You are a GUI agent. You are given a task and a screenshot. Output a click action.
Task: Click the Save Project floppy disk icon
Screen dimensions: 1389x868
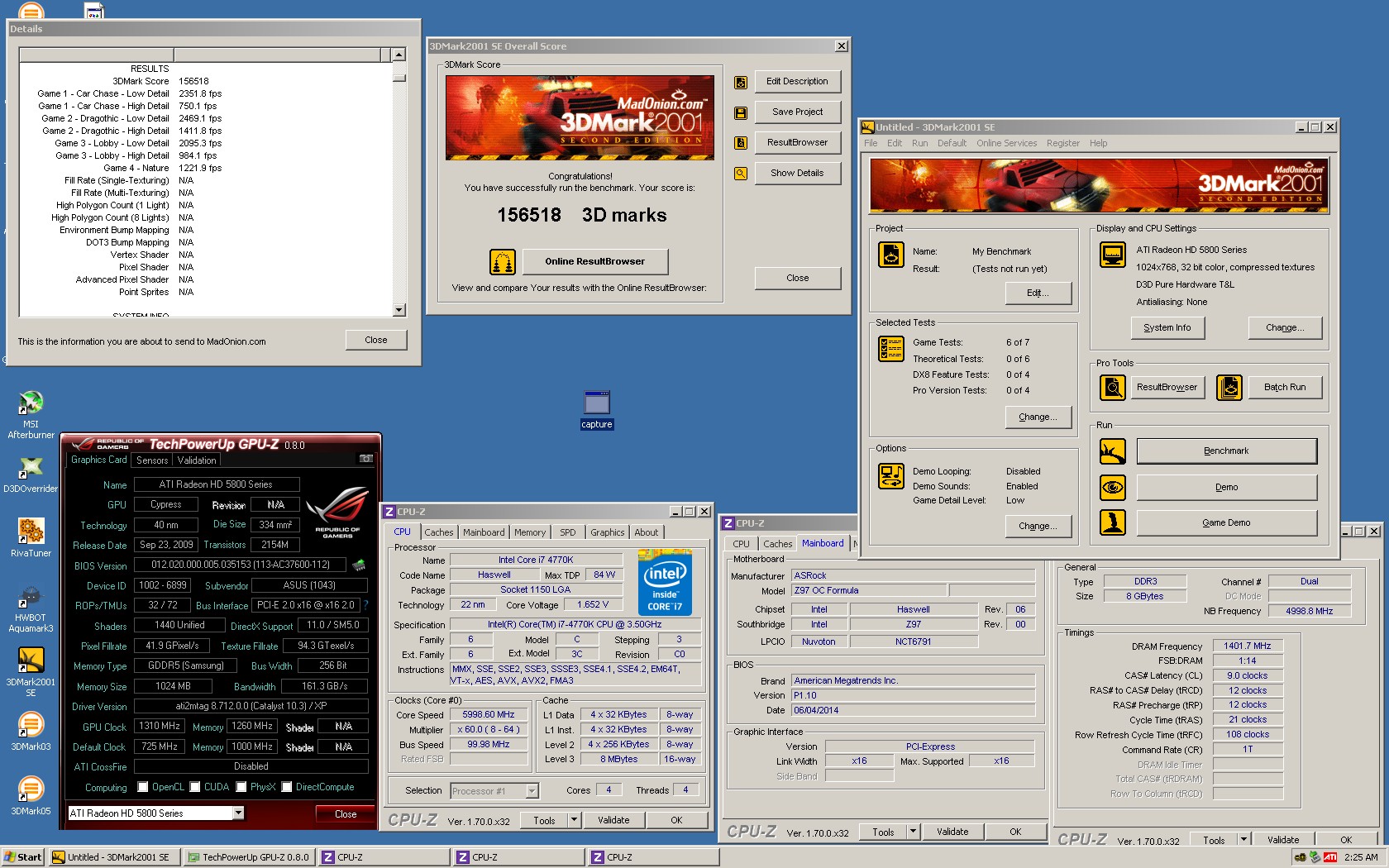[741, 112]
